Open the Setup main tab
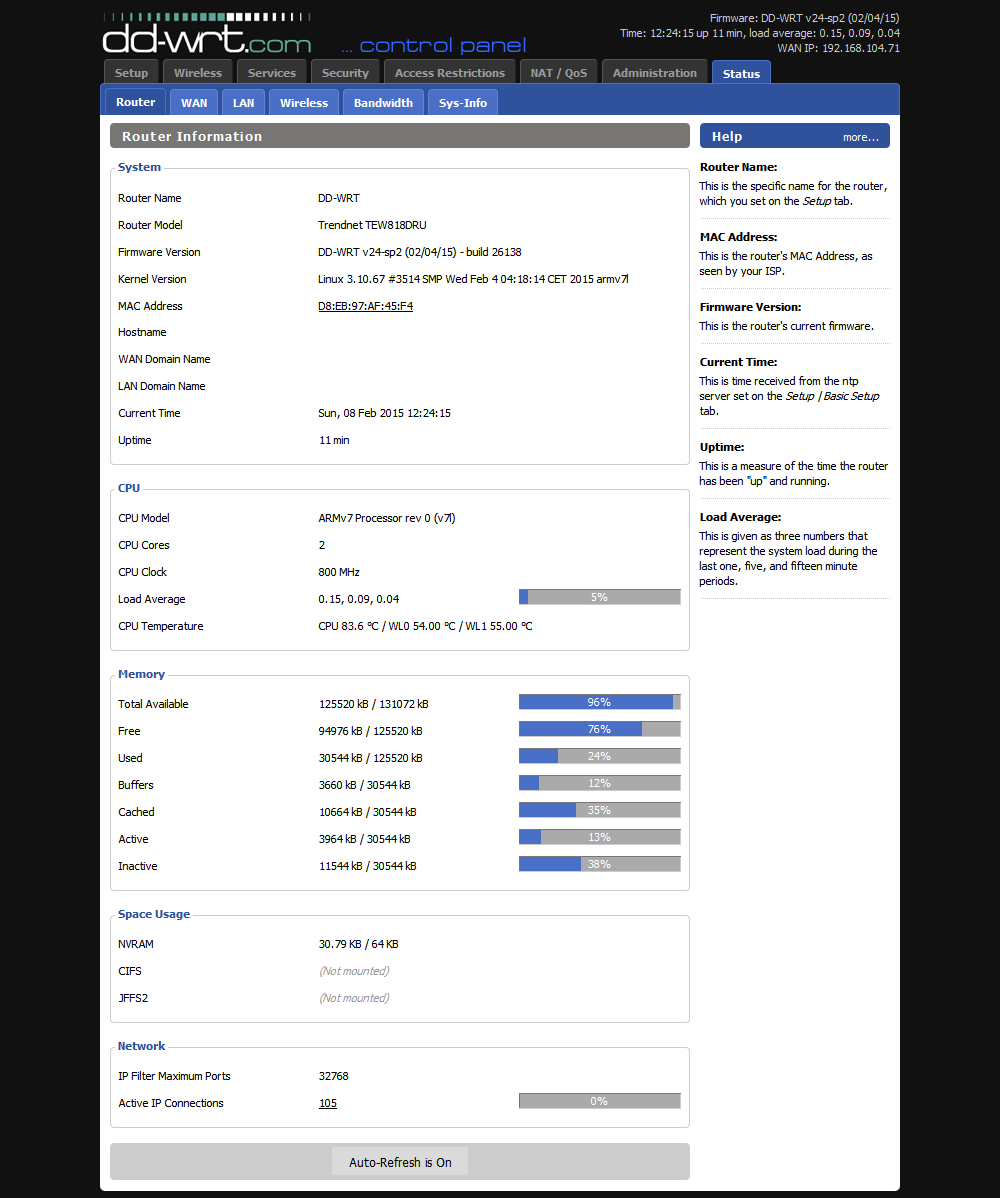 131,73
